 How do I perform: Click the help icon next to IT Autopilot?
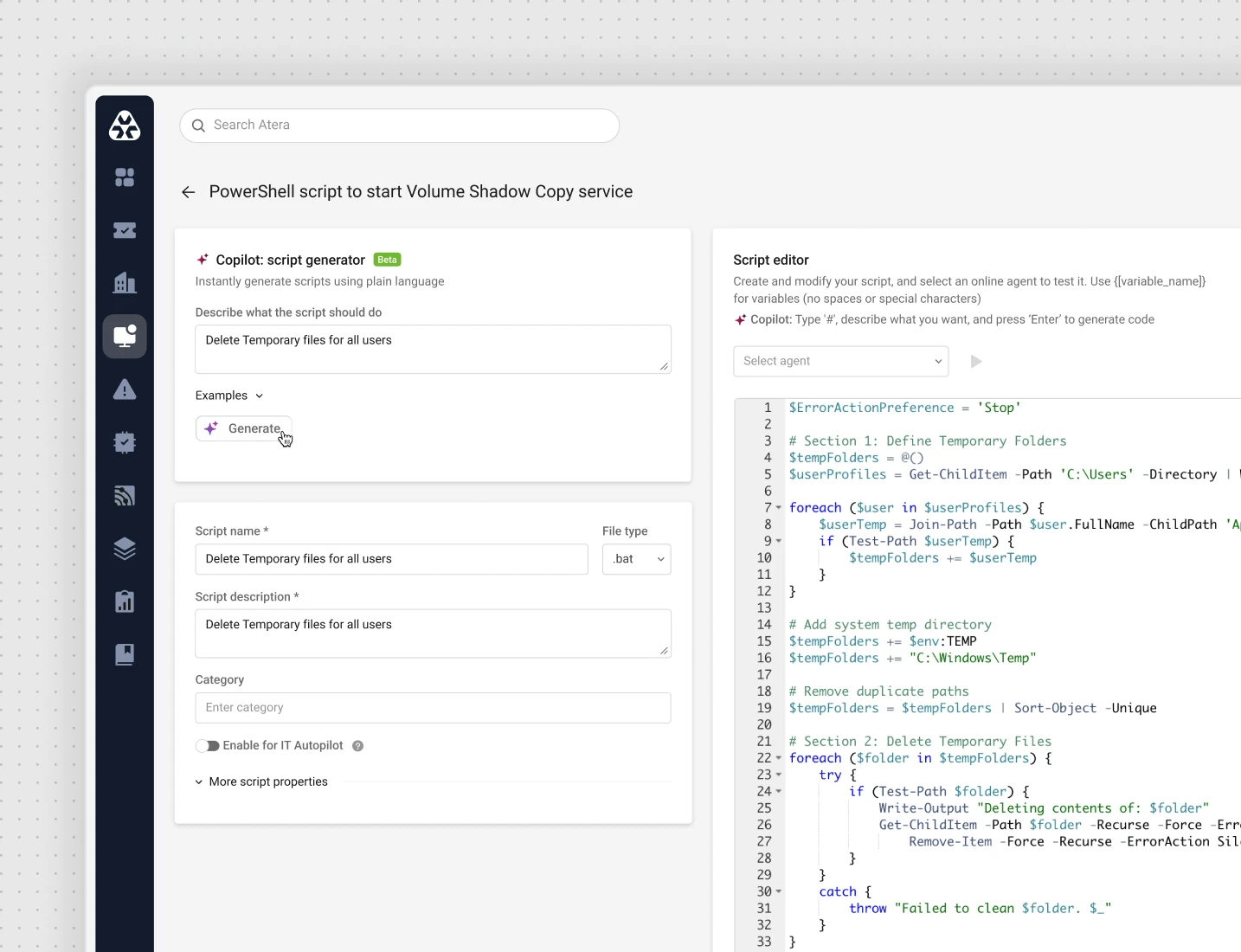coord(358,746)
